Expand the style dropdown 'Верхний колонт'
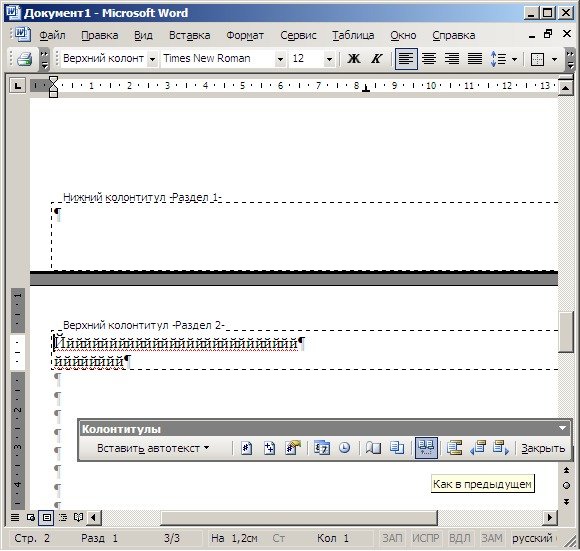Viewport: 580px width, 551px height. point(152,59)
